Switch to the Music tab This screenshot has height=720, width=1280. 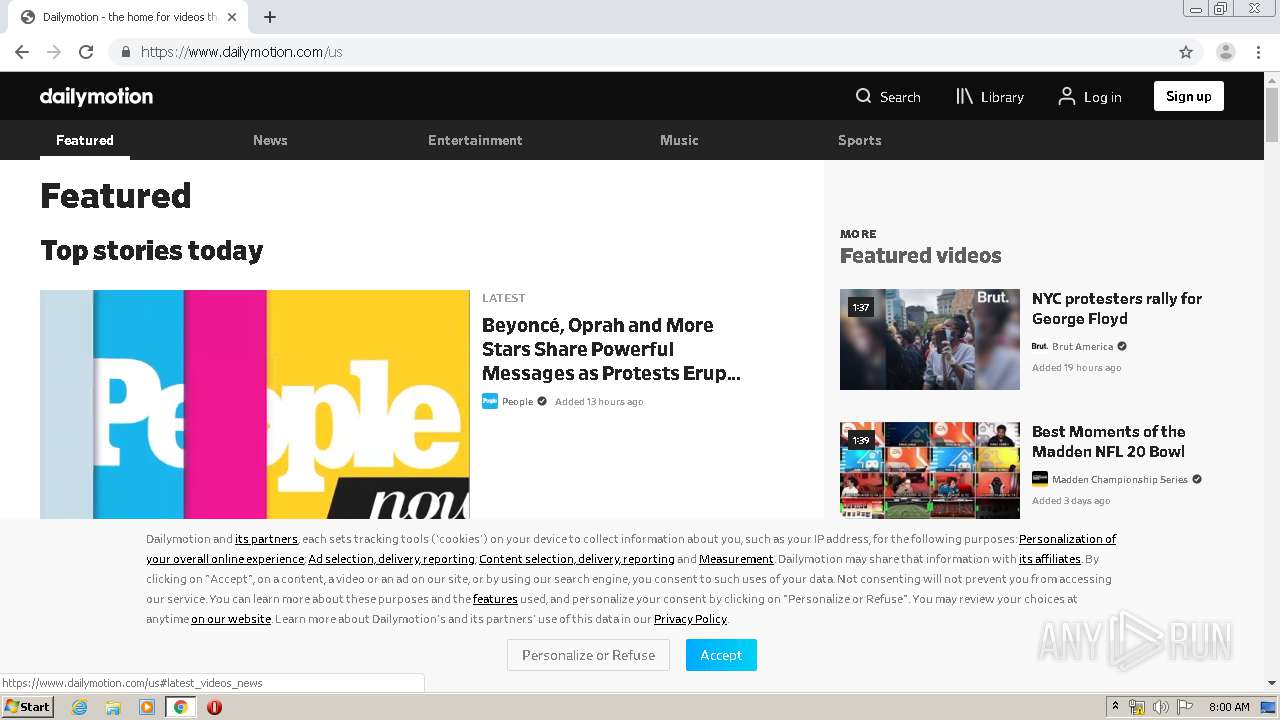point(679,140)
